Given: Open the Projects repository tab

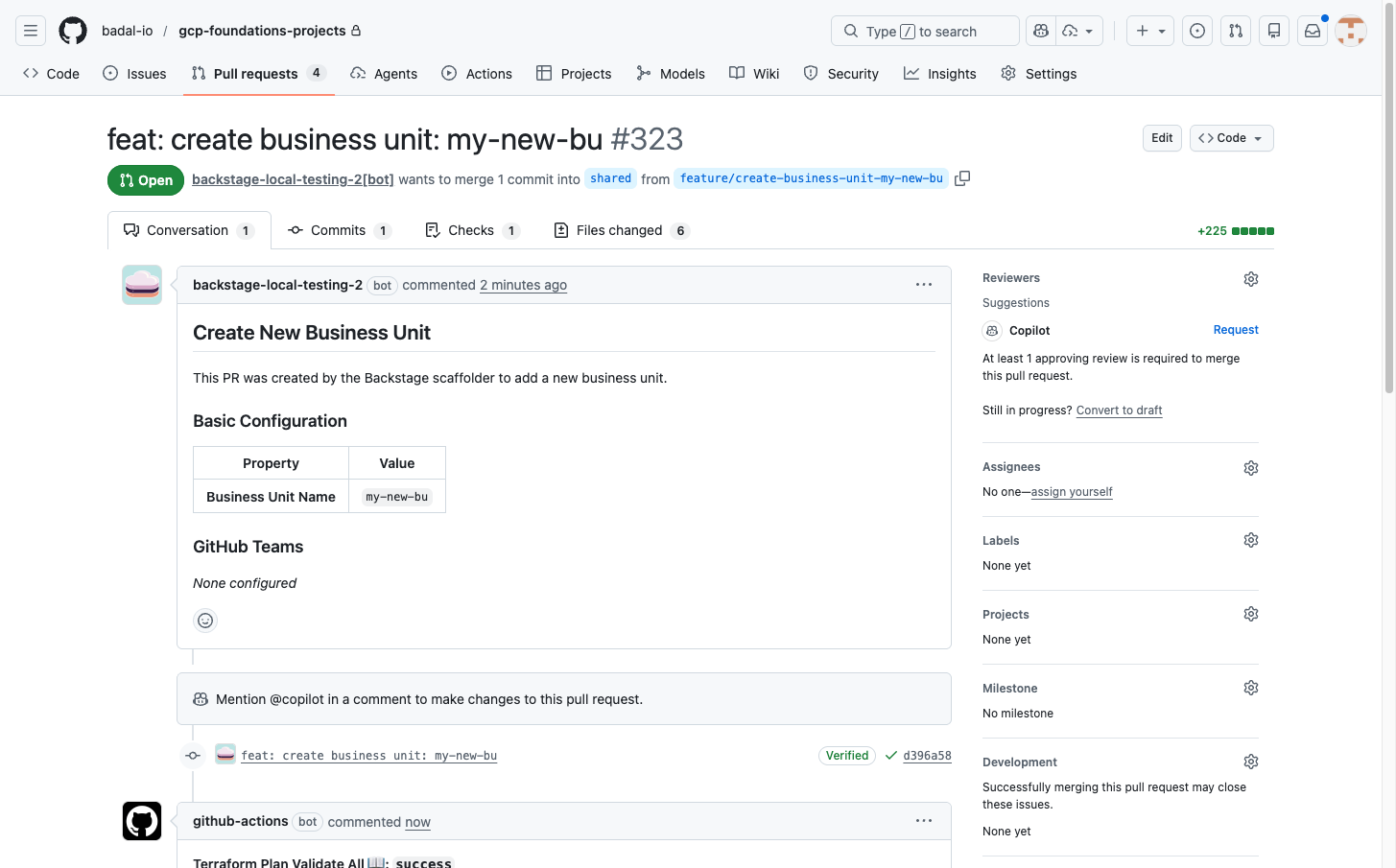Looking at the screenshot, I should tap(574, 74).
